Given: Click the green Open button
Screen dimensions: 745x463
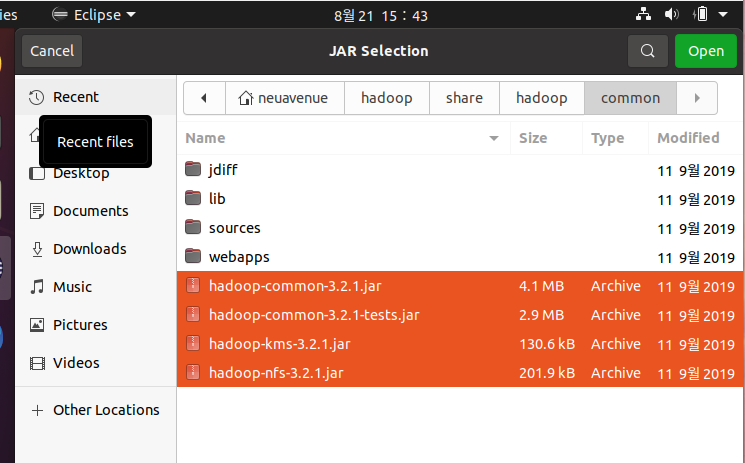Looking at the screenshot, I should [706, 51].
